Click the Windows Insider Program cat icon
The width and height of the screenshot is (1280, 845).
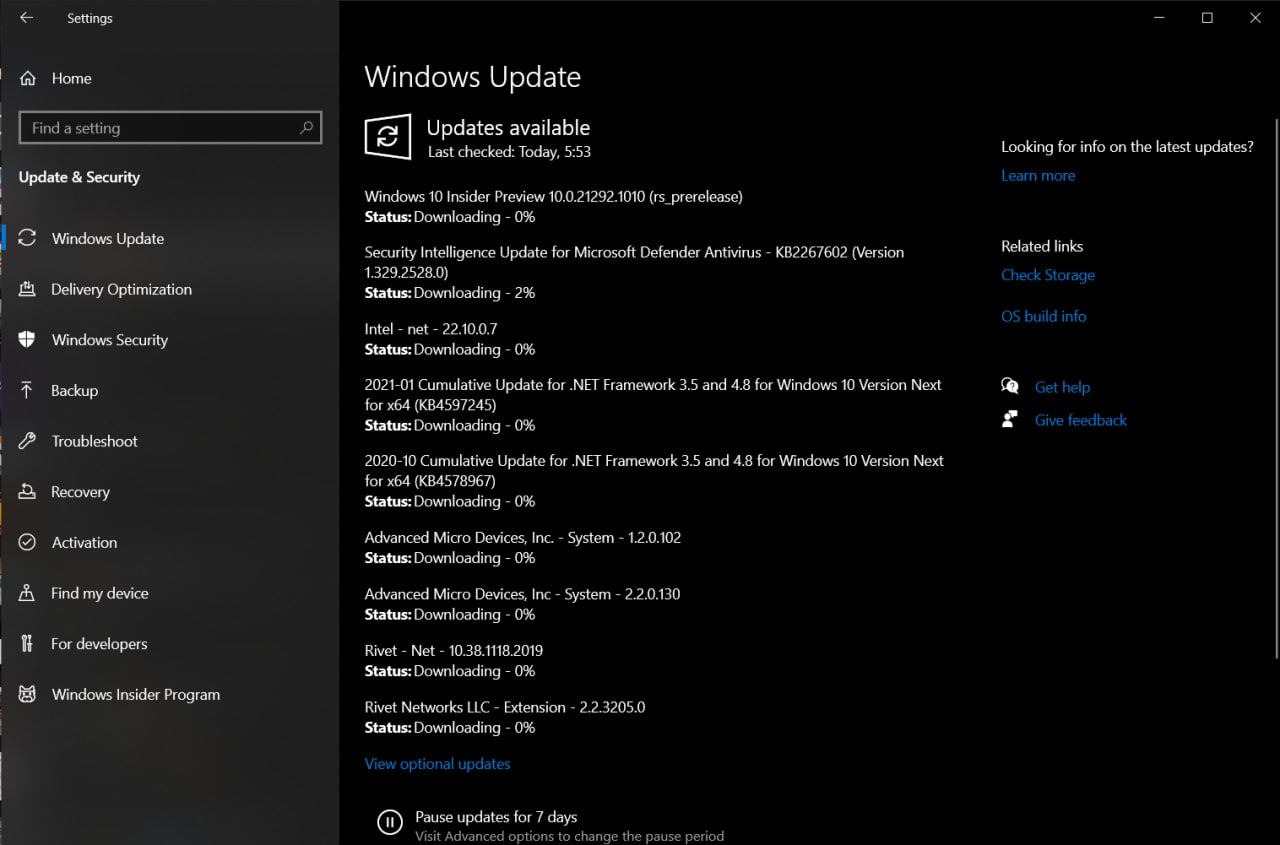click(x=28, y=694)
